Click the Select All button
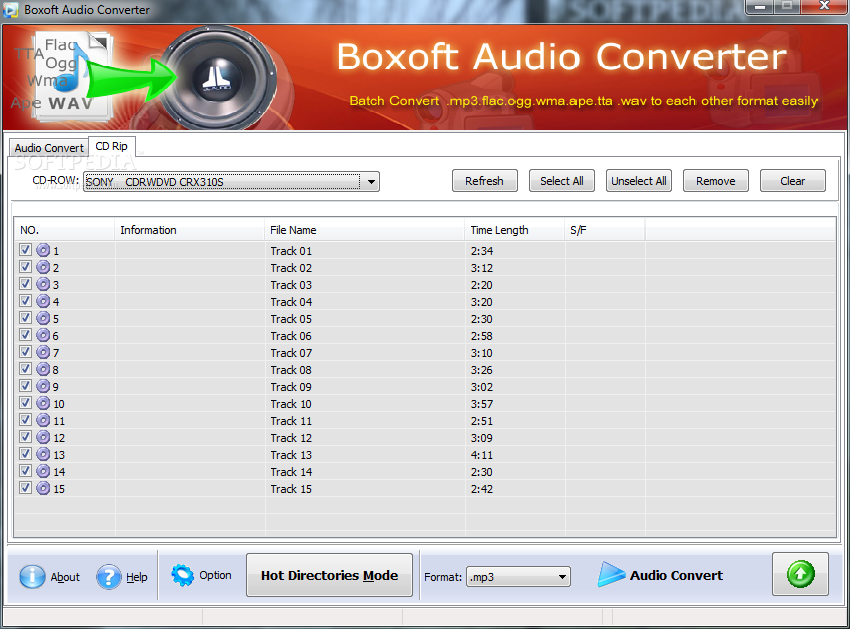Image resolution: width=850 pixels, height=629 pixels. click(x=562, y=181)
